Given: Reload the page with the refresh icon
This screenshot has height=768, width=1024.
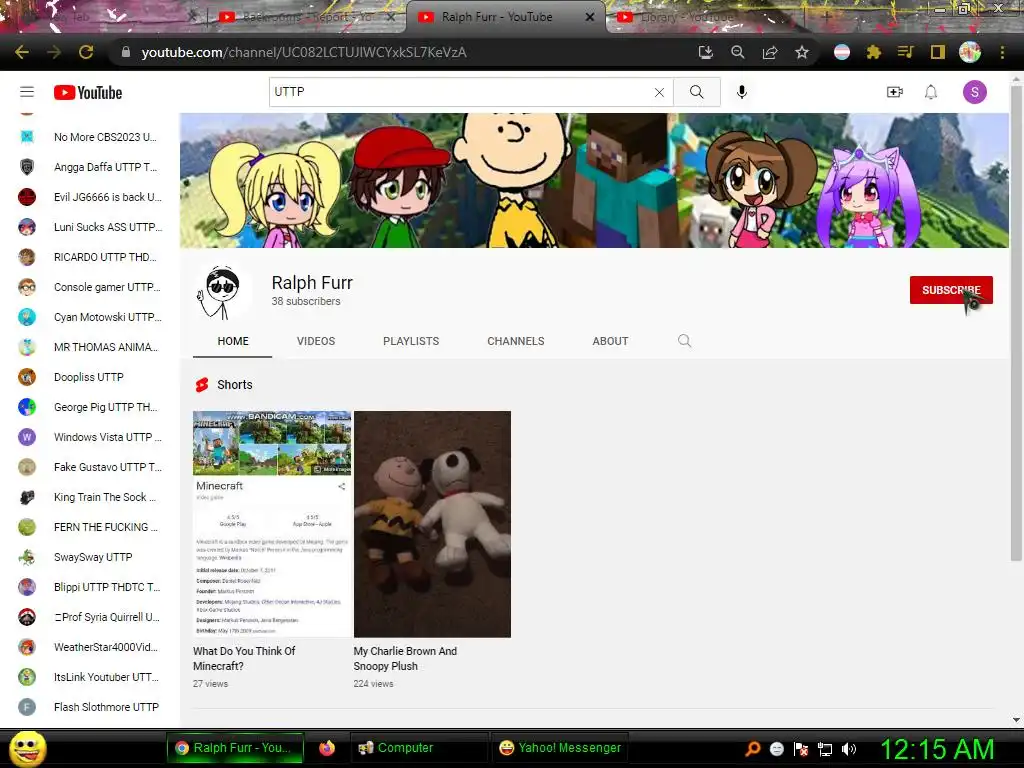Looking at the screenshot, I should point(86,52).
